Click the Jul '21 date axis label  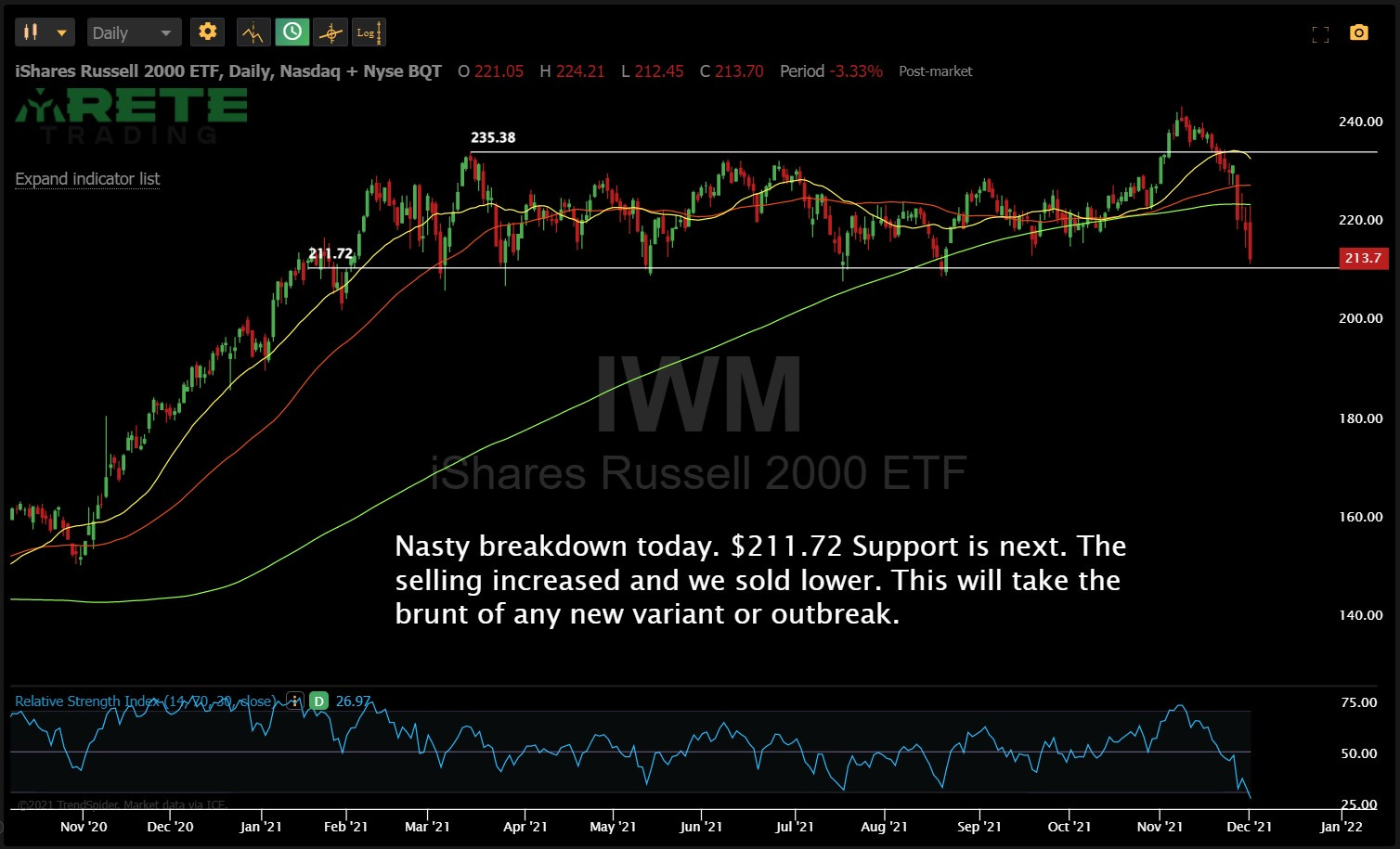coord(795,827)
